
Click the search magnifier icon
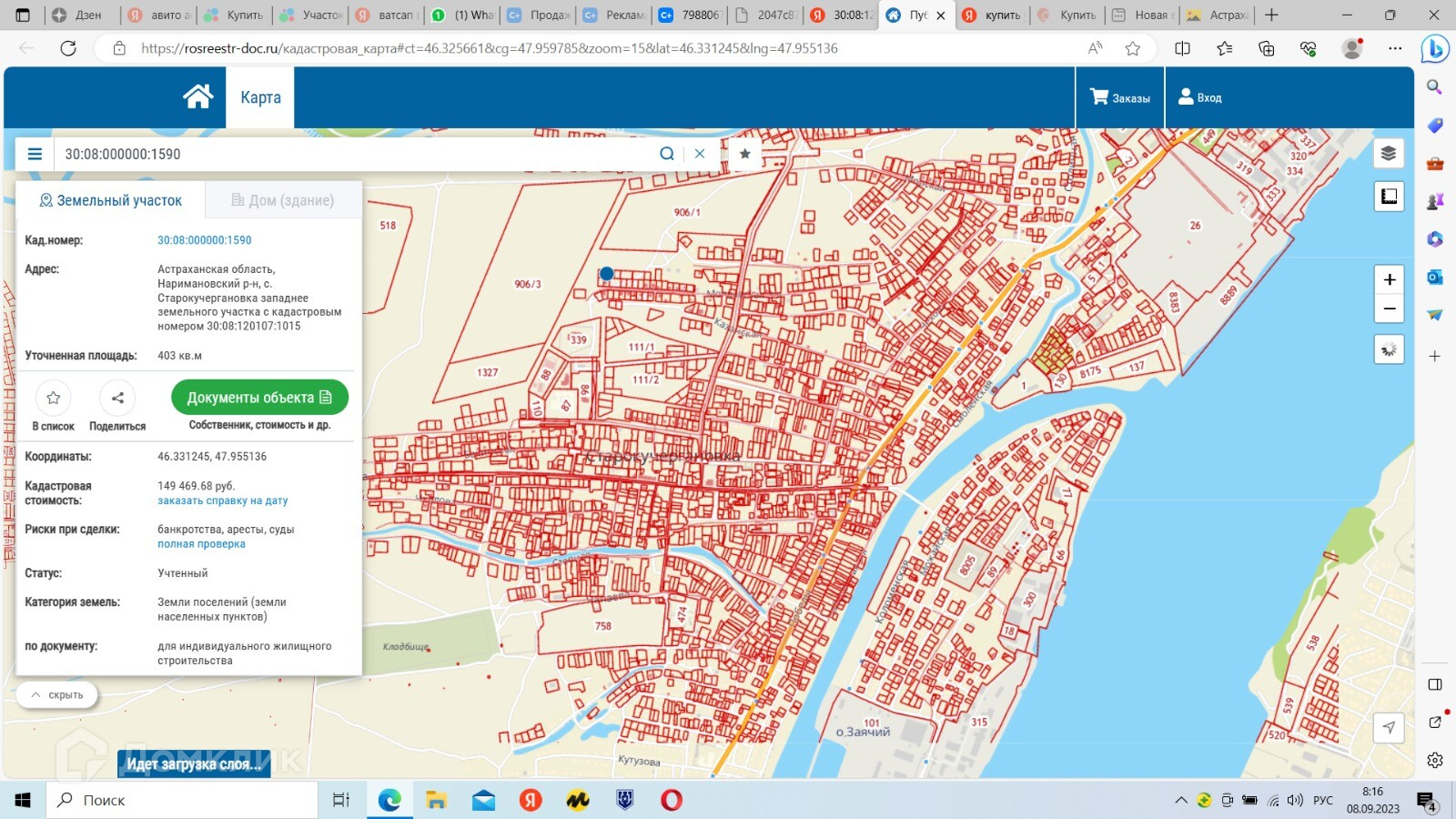667,154
